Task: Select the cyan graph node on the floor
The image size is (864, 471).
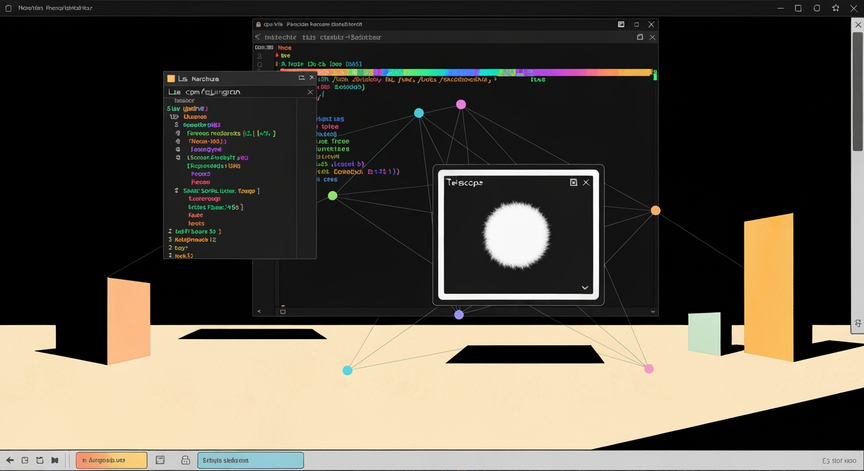Action: pyautogui.click(x=348, y=370)
